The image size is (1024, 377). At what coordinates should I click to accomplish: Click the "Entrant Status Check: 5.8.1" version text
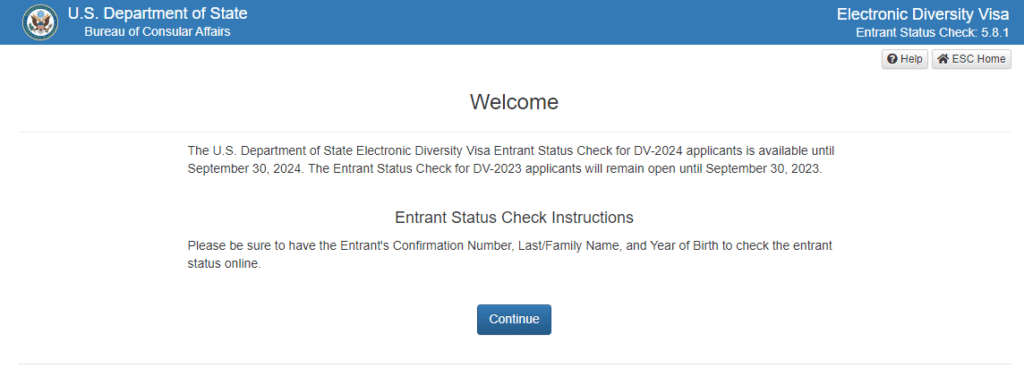click(x=933, y=32)
